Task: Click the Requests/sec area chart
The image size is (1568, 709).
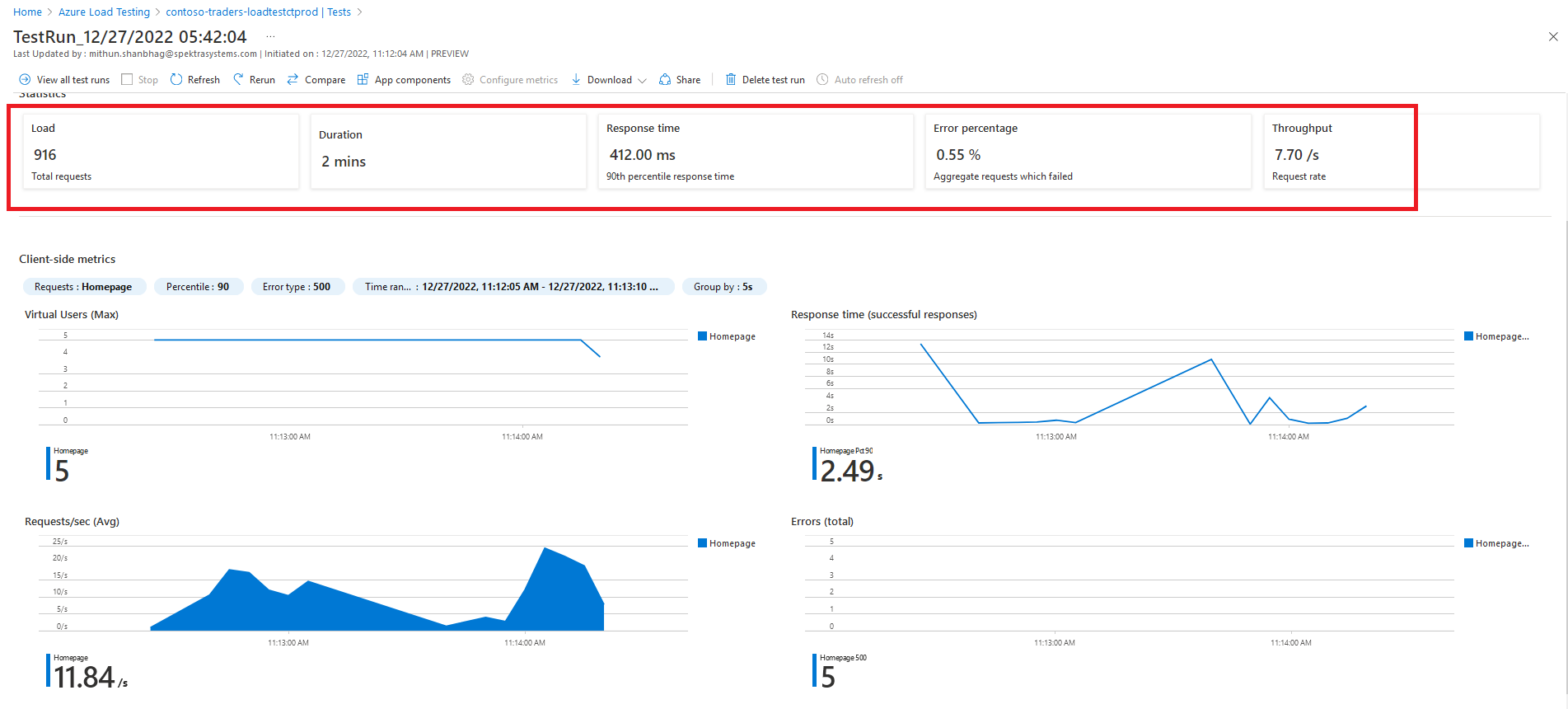Action: (x=363, y=585)
